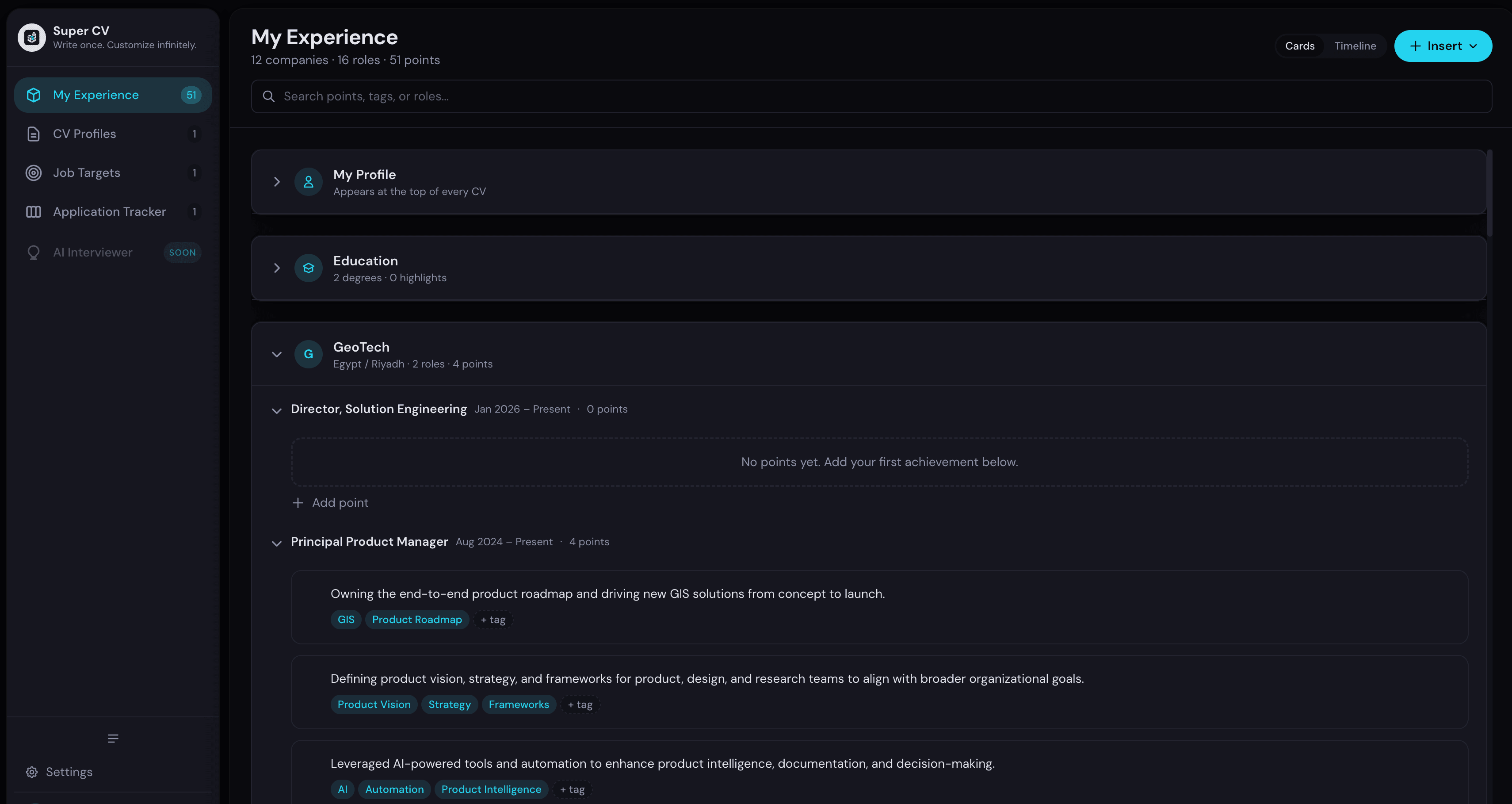The width and height of the screenshot is (1512, 804).
Task: Expand the Education section
Action: (x=276, y=268)
